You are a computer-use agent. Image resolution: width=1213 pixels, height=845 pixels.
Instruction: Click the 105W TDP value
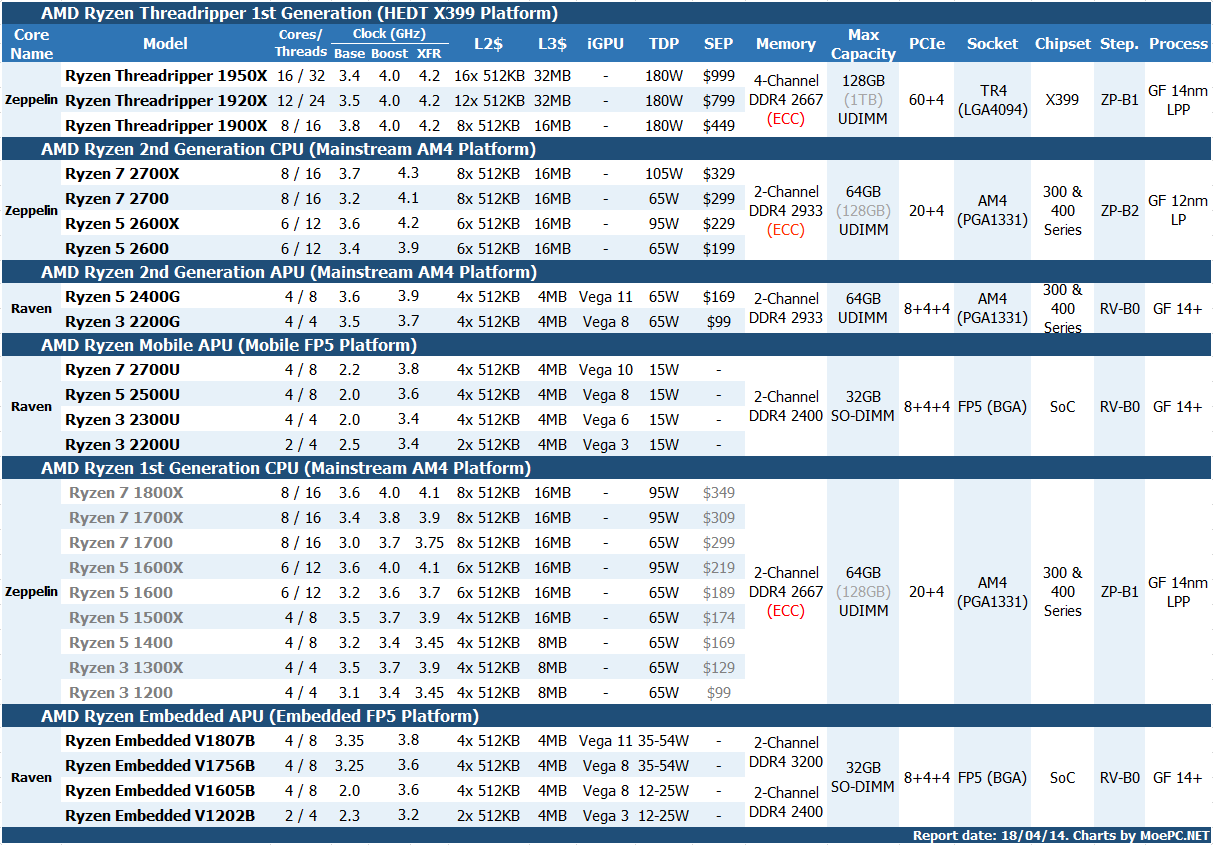pyautogui.click(x=663, y=174)
